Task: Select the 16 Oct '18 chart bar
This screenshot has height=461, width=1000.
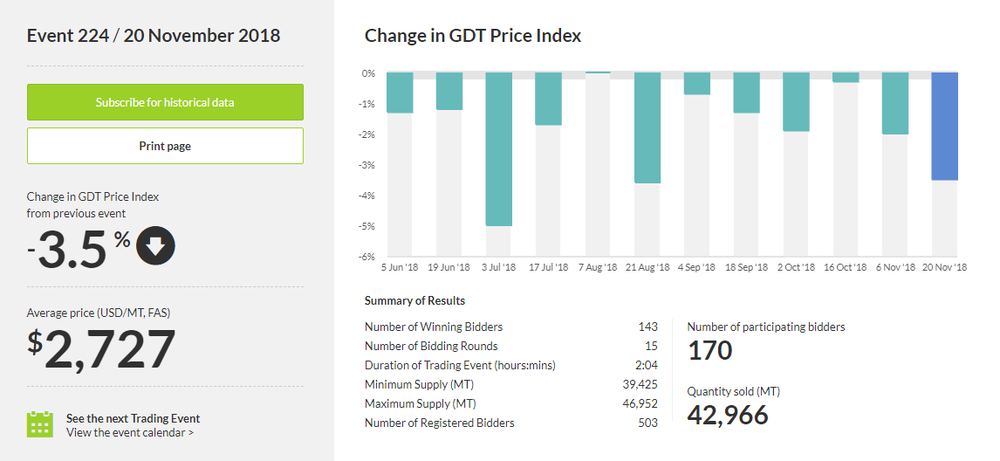Action: [x=846, y=77]
